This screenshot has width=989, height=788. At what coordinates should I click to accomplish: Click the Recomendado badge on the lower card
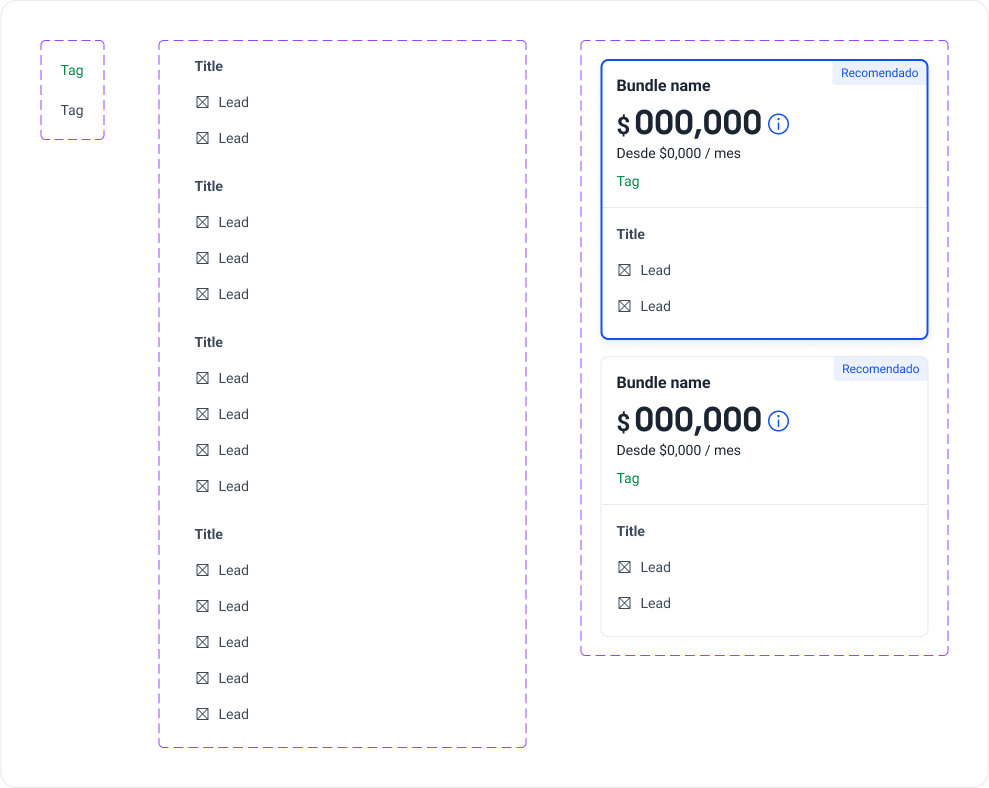click(880, 369)
